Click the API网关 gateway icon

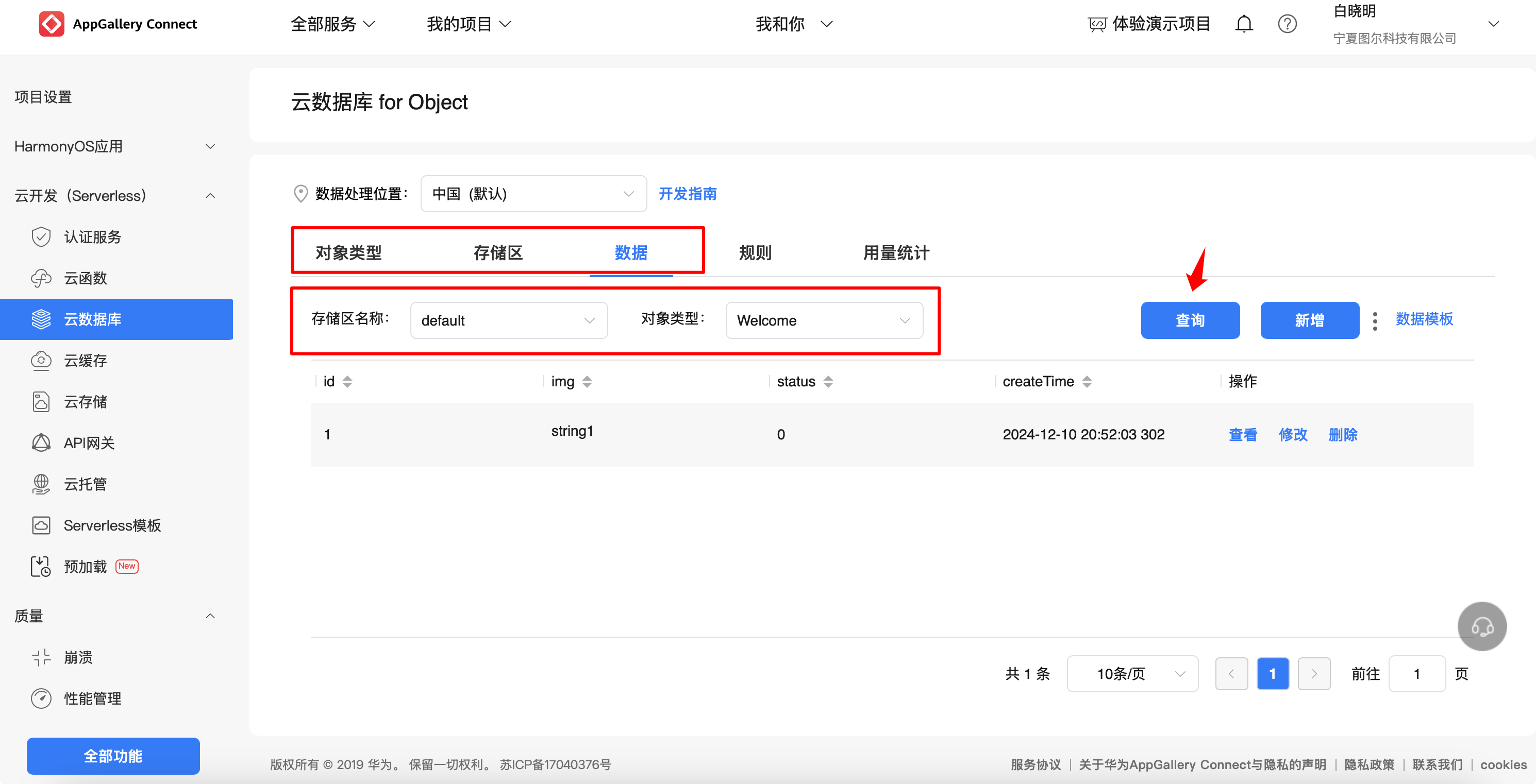[x=41, y=442]
